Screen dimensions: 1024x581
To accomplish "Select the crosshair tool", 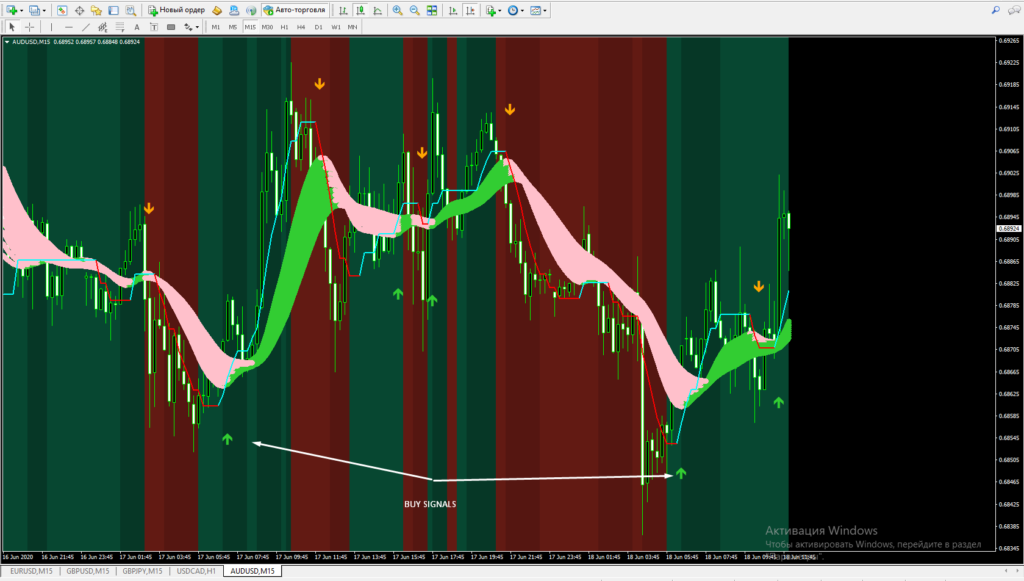I will pyautogui.click(x=30, y=27).
